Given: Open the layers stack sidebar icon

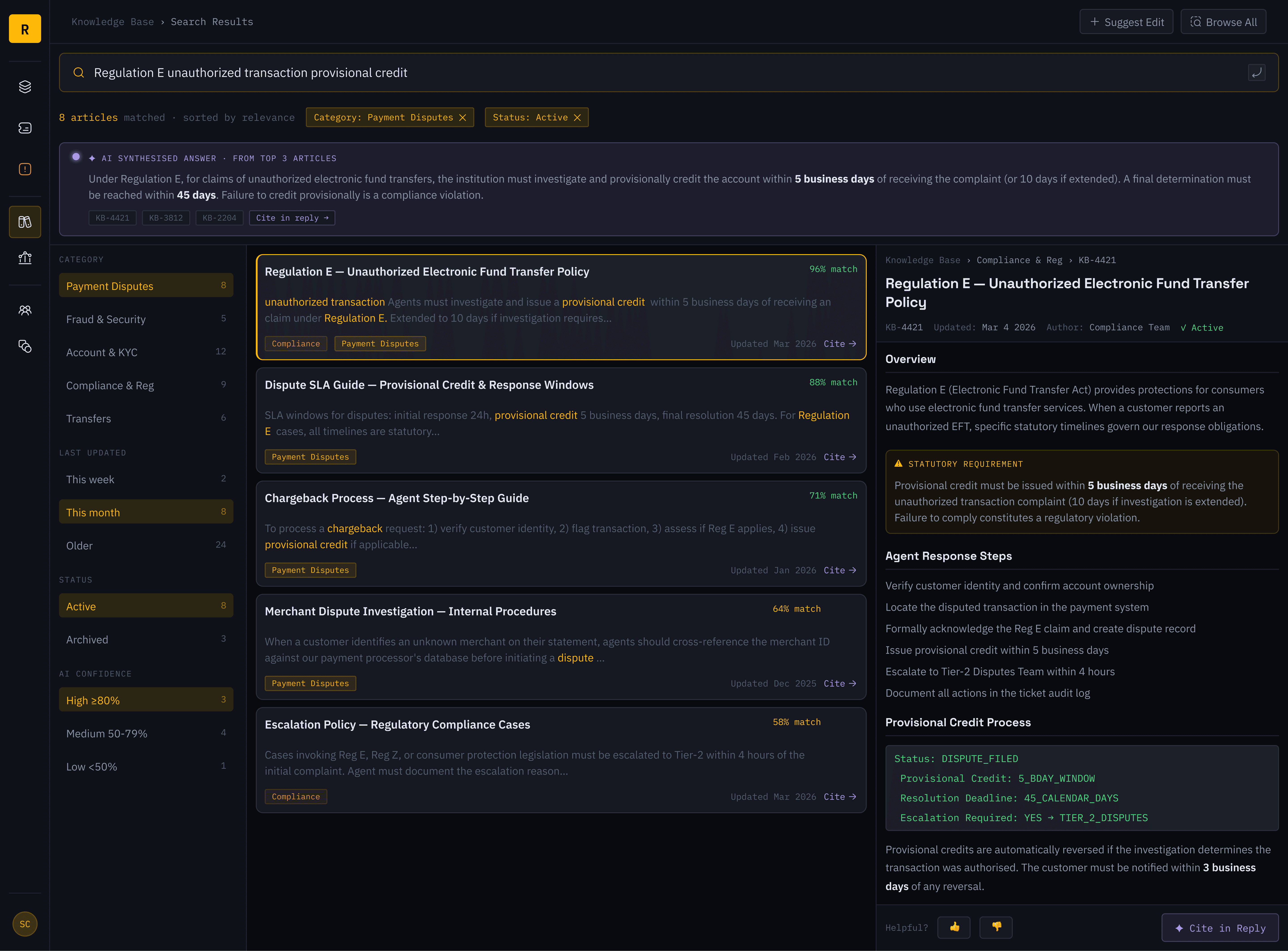Looking at the screenshot, I should pyautogui.click(x=25, y=87).
